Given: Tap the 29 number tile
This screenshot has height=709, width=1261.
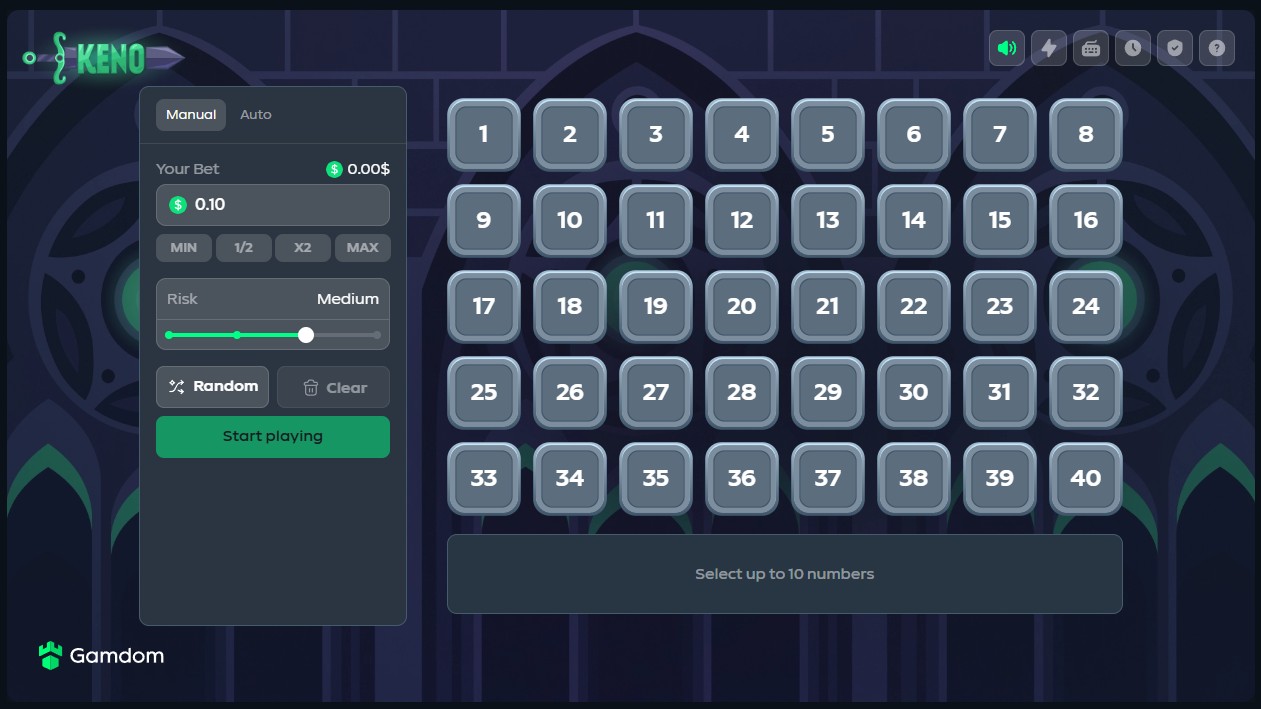Looking at the screenshot, I should [828, 393].
